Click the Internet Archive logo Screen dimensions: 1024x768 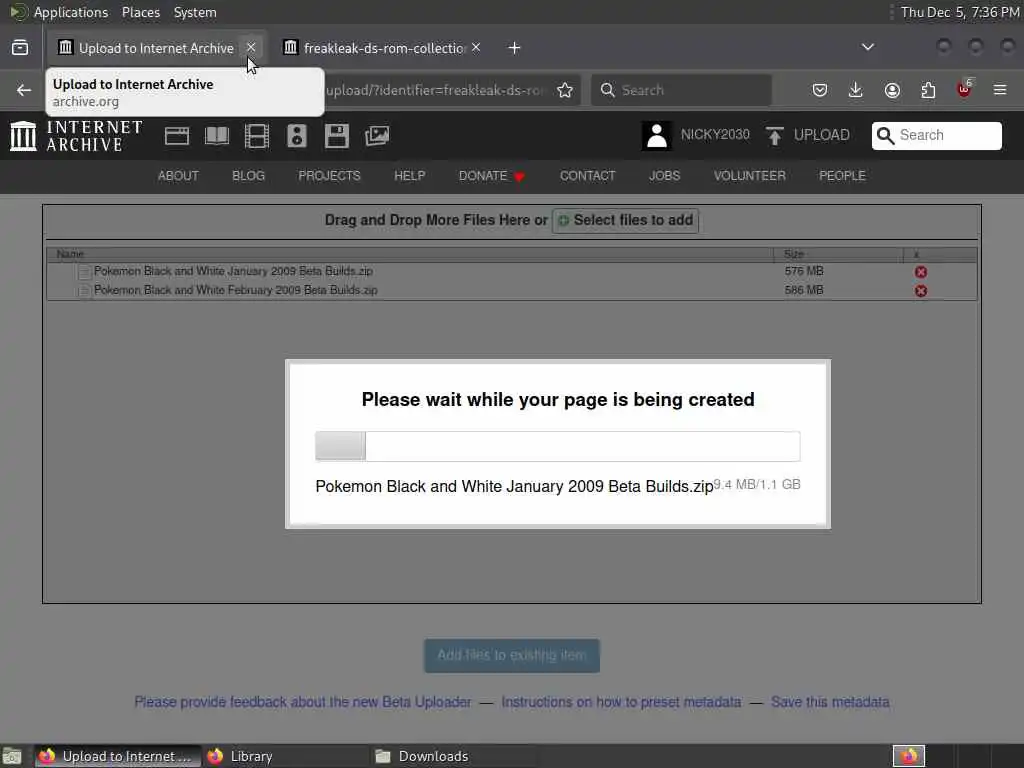tap(76, 136)
